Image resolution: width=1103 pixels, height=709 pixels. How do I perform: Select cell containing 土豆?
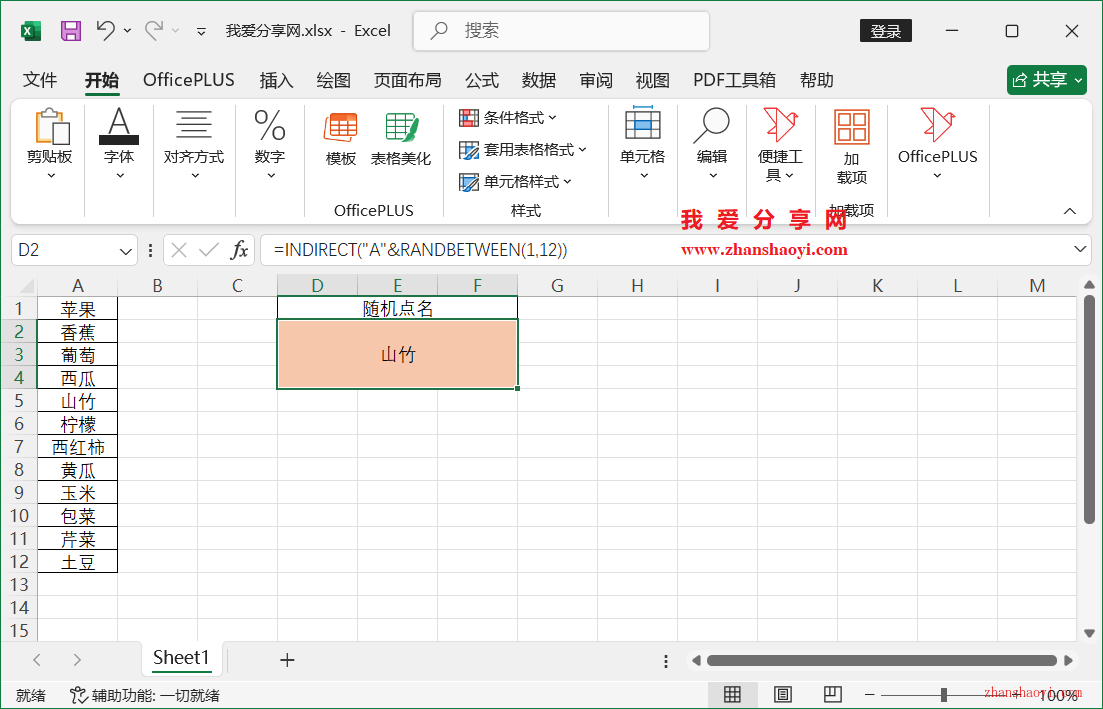(77, 562)
